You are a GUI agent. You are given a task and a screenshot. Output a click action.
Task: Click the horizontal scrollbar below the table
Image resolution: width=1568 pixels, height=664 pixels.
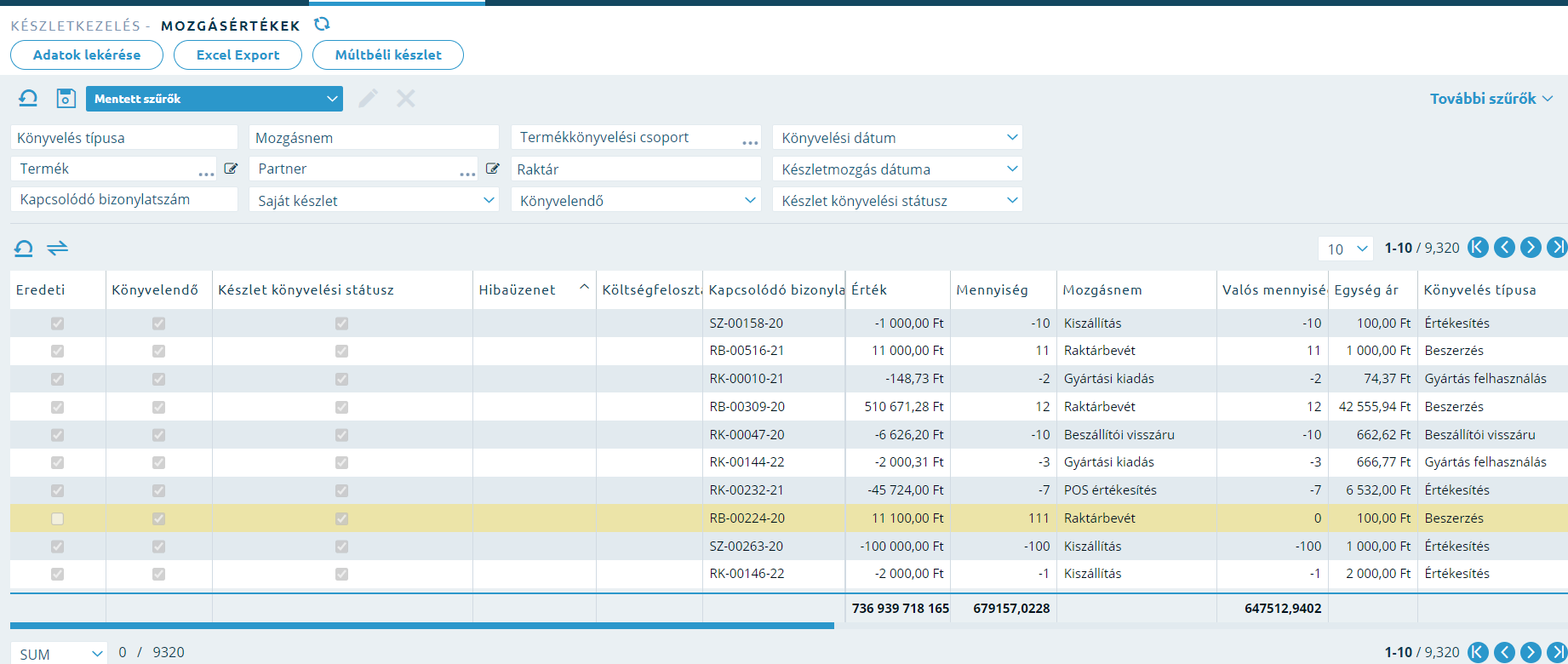tap(422, 626)
